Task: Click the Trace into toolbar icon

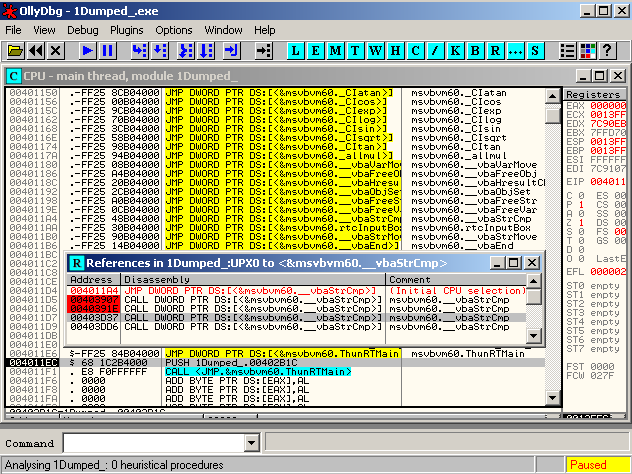Action: click(186, 51)
